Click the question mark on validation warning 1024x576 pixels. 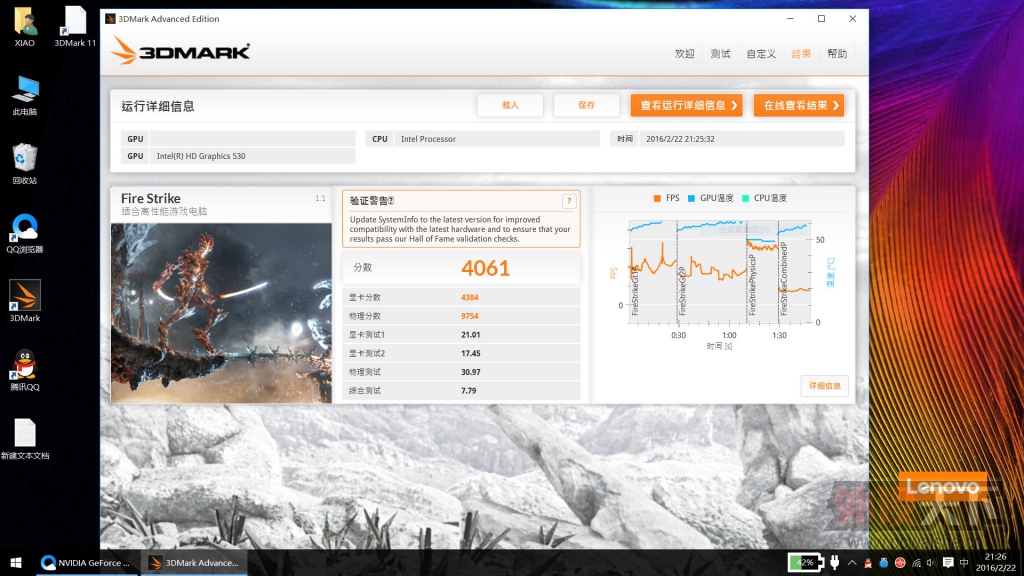coord(569,201)
